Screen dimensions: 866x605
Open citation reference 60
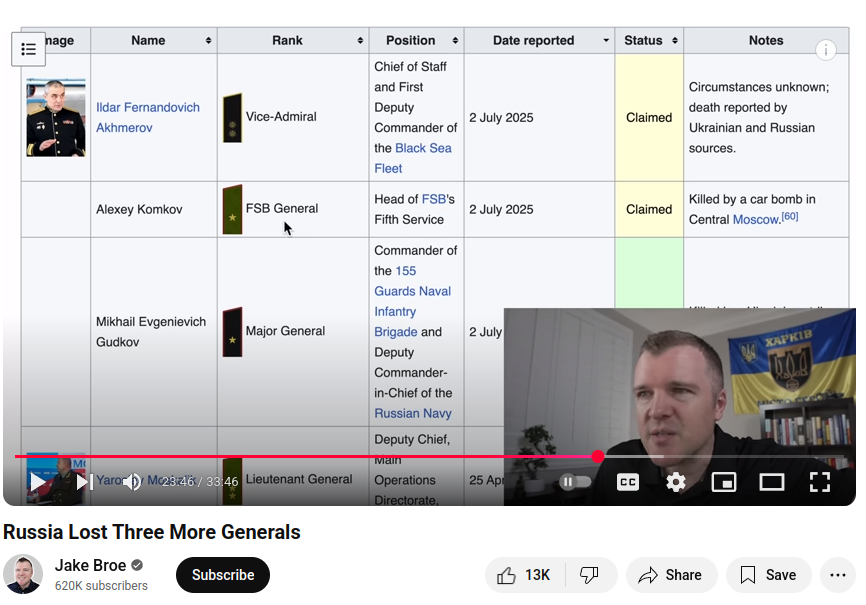[790, 216]
